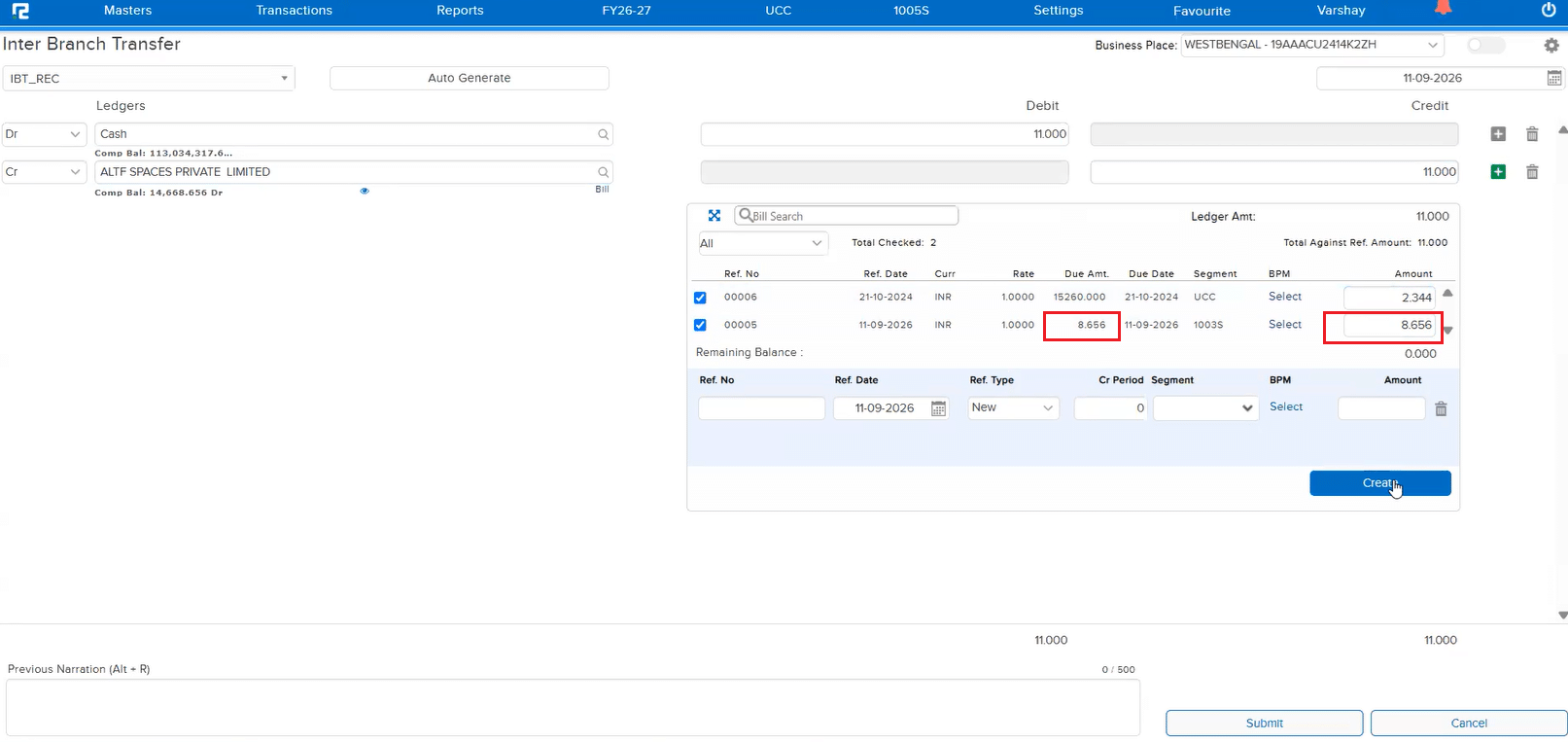
Task: Open the Reports menu
Action: click(x=460, y=11)
